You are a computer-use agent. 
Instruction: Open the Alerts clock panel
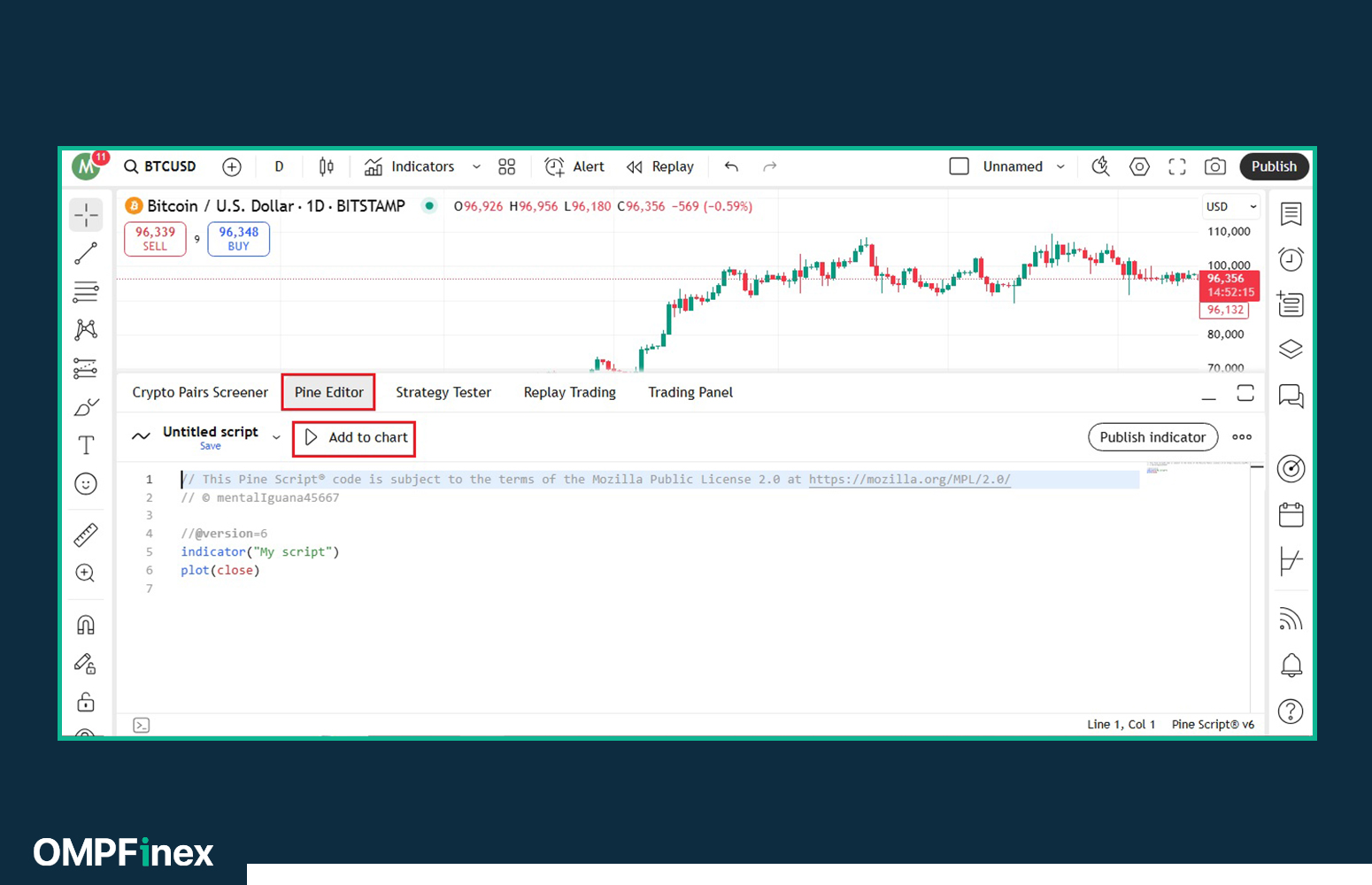coord(1291,259)
